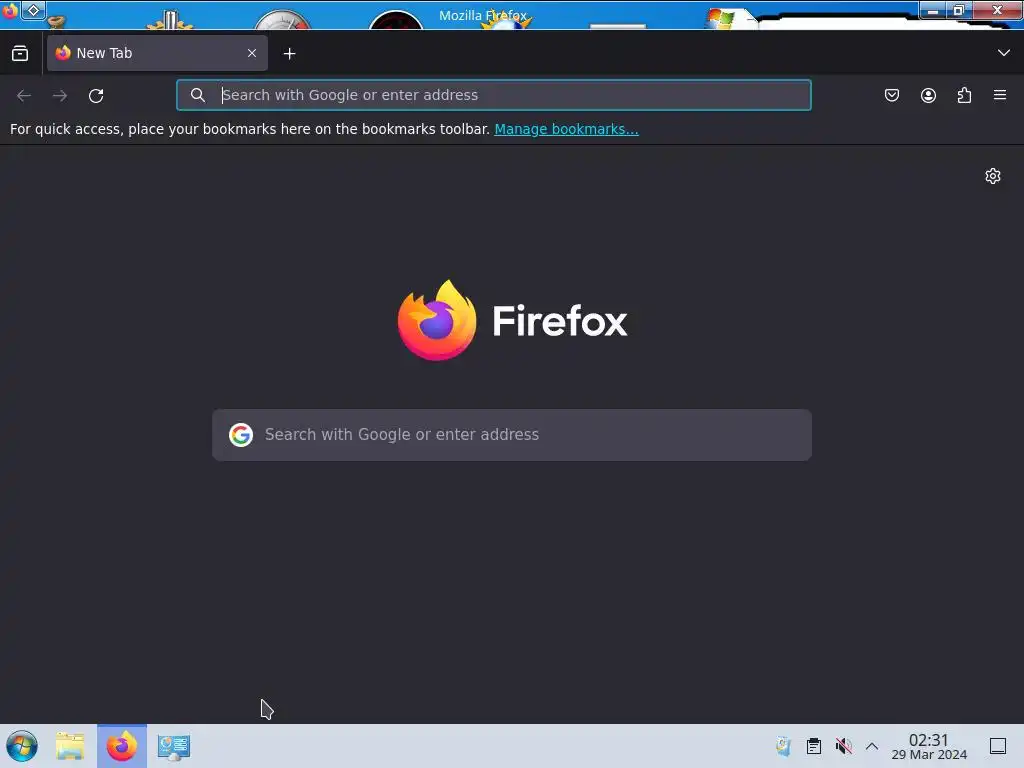Viewport: 1024px width, 768px height.
Task: Maximize the Mozilla Firefox window
Action: pos(959,10)
